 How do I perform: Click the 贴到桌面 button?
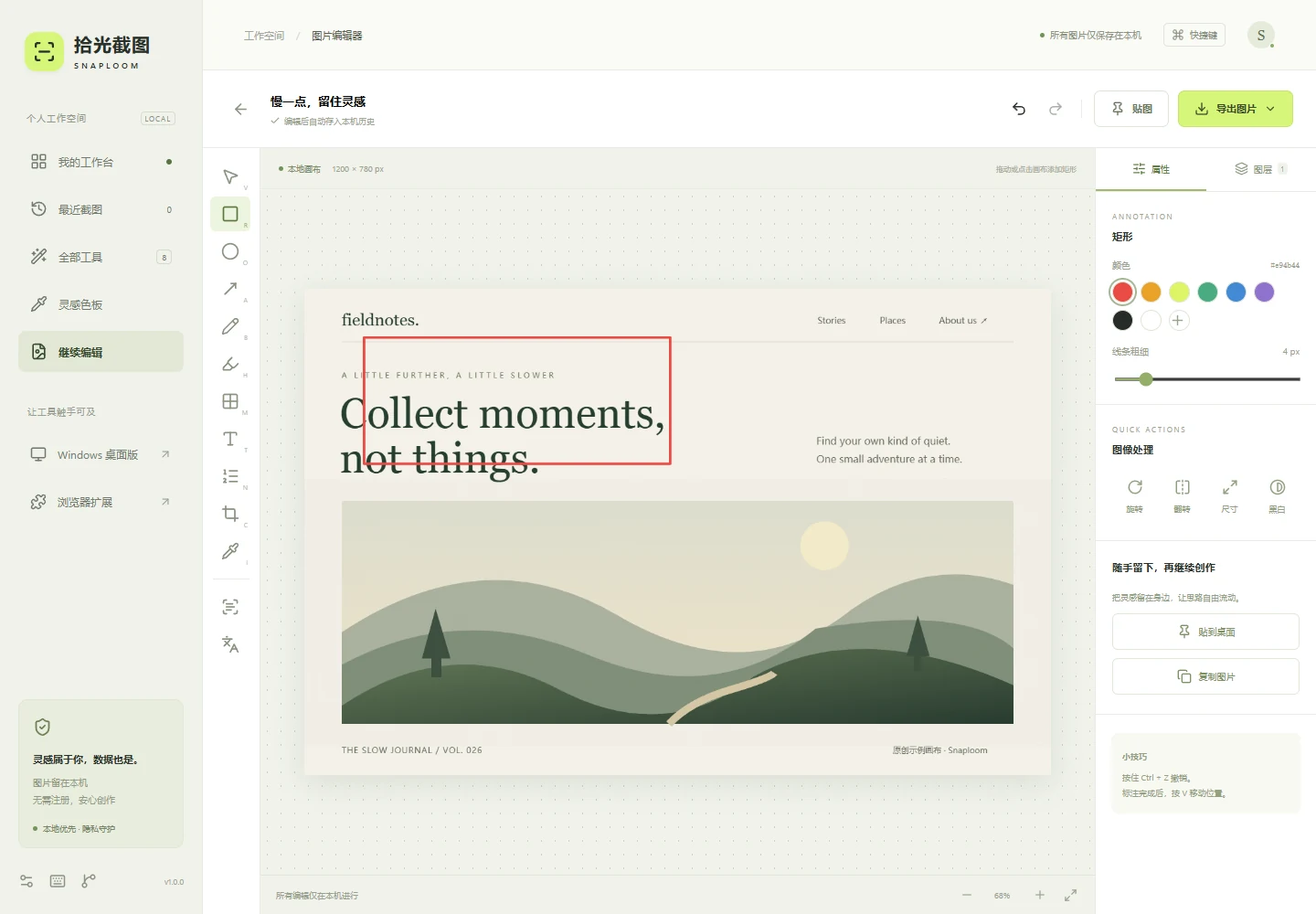1205,632
